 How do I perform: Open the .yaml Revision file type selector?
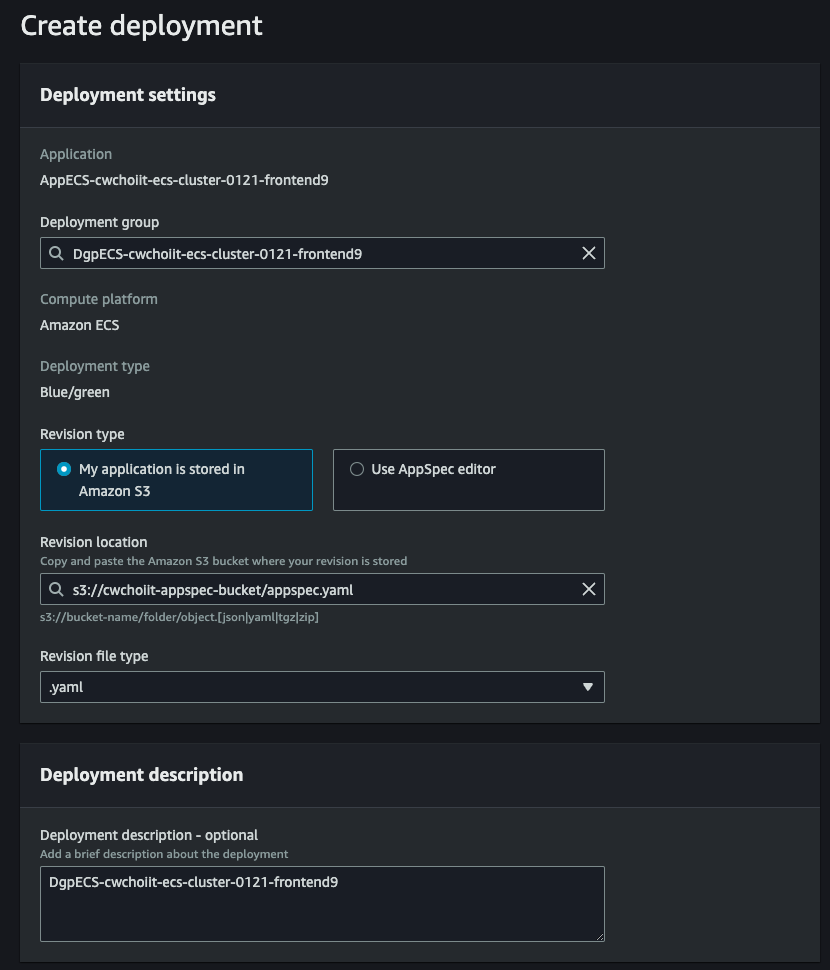(322, 687)
